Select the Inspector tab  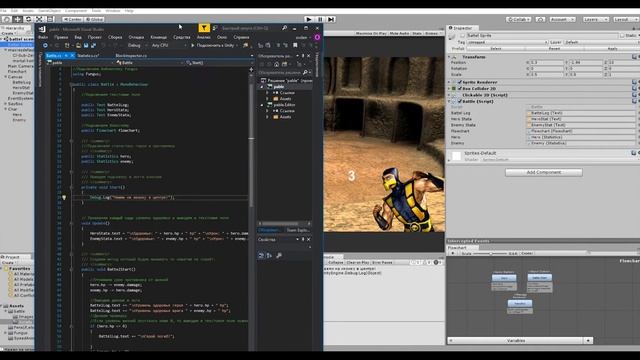(462, 28)
